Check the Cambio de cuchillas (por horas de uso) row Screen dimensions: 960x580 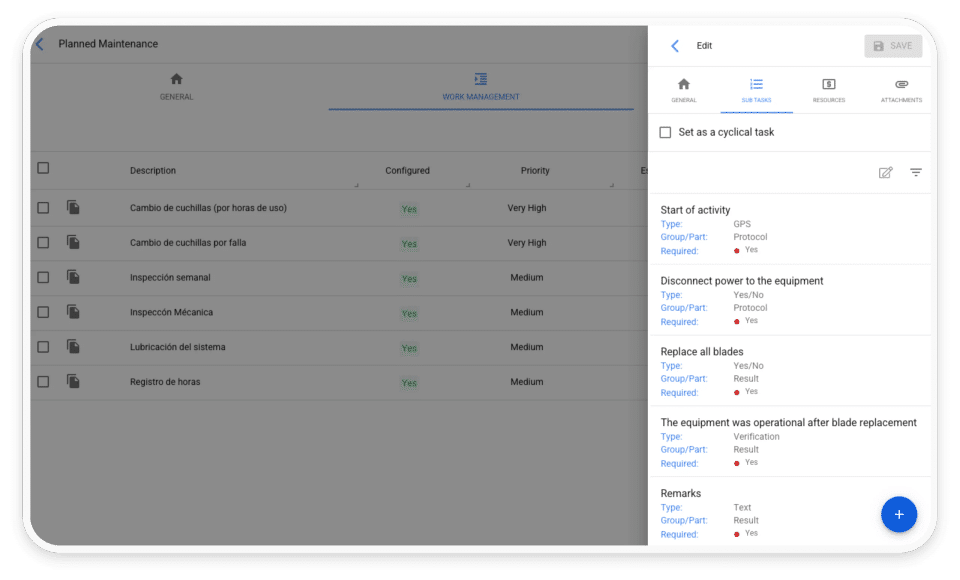tap(43, 208)
